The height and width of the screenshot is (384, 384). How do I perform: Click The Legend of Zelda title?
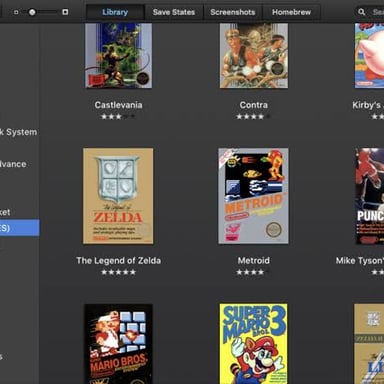118,261
